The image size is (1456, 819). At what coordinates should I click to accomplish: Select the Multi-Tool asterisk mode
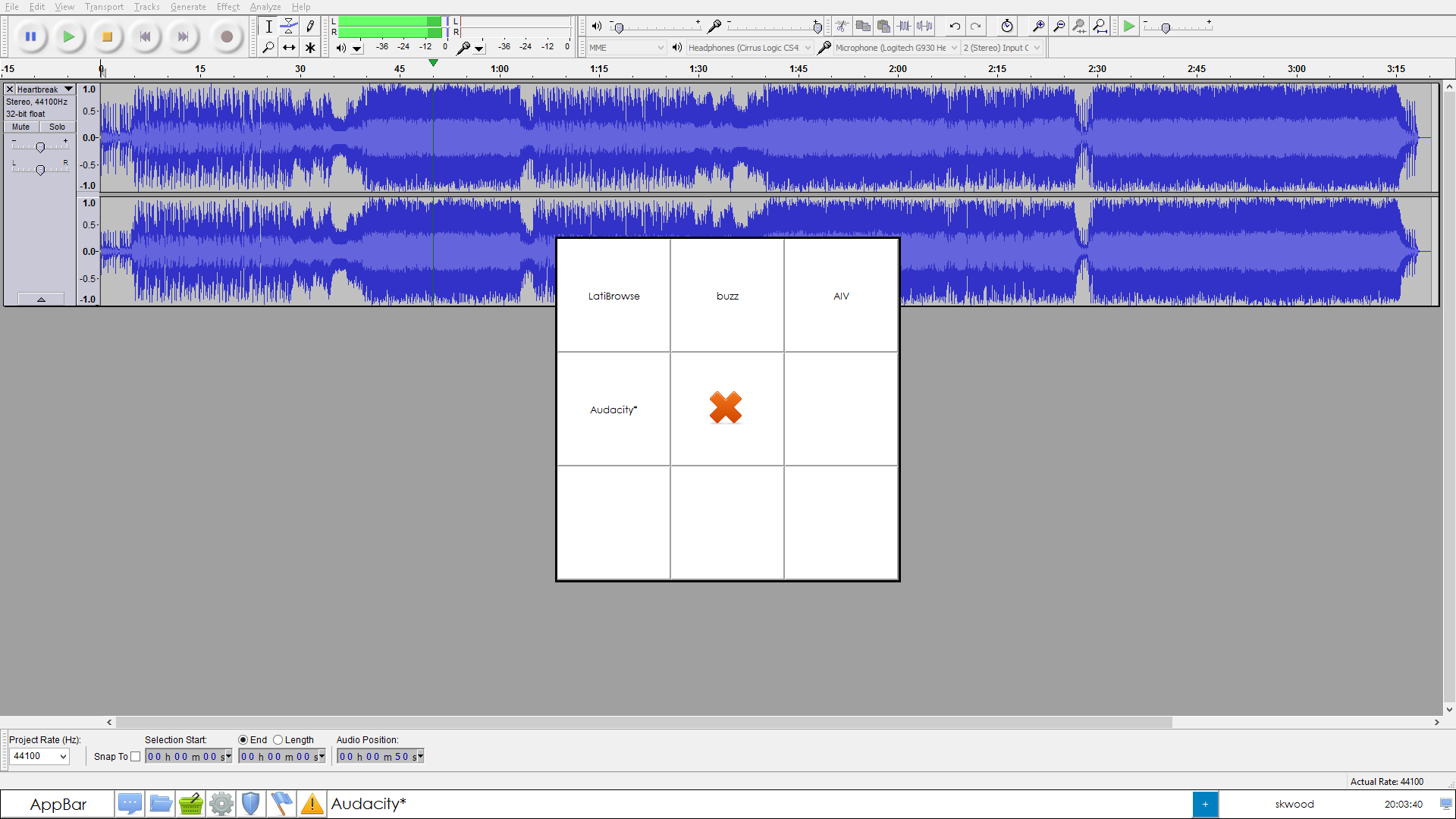(x=310, y=47)
